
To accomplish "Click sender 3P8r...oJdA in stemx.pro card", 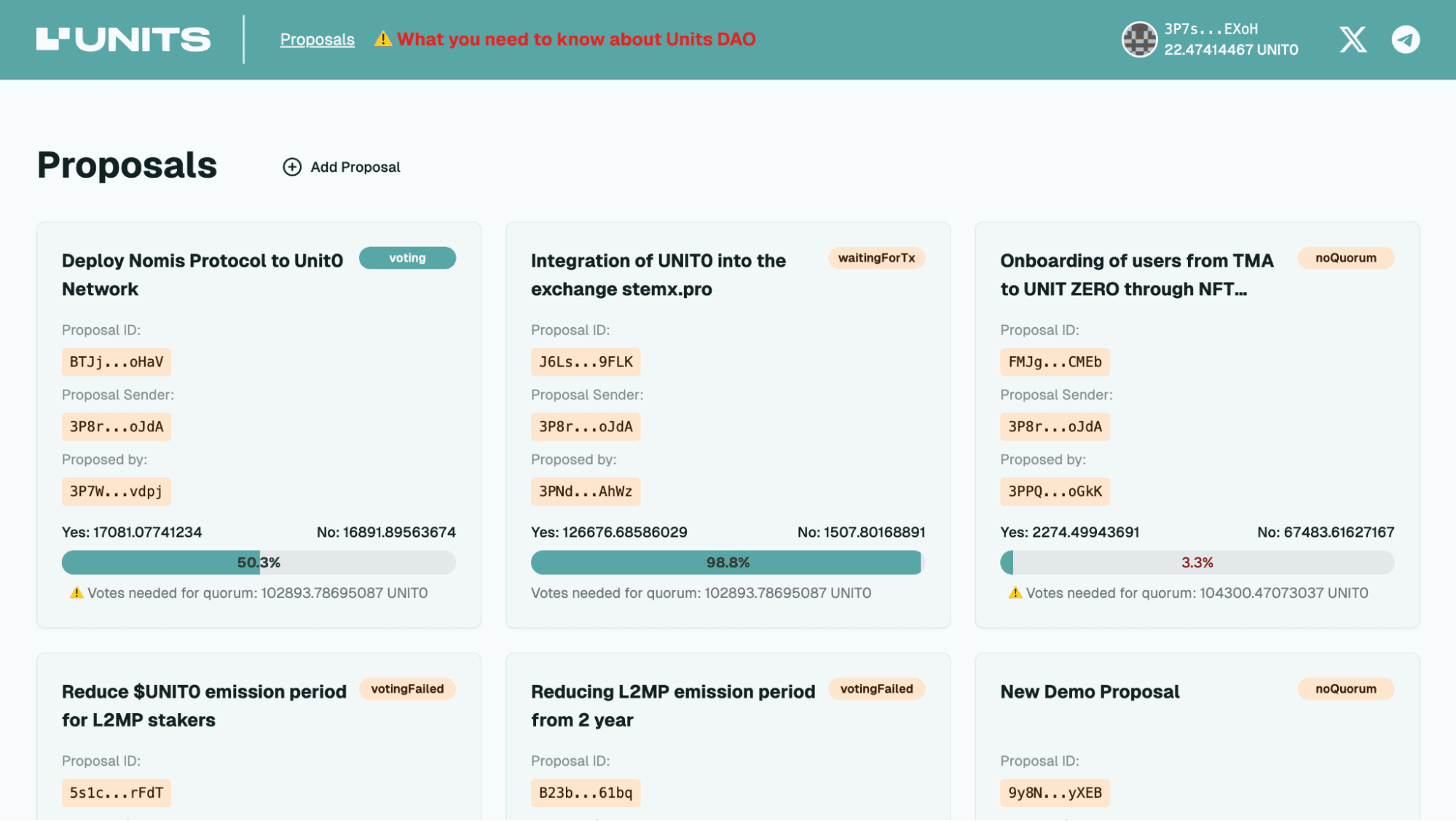I will click(x=586, y=427).
